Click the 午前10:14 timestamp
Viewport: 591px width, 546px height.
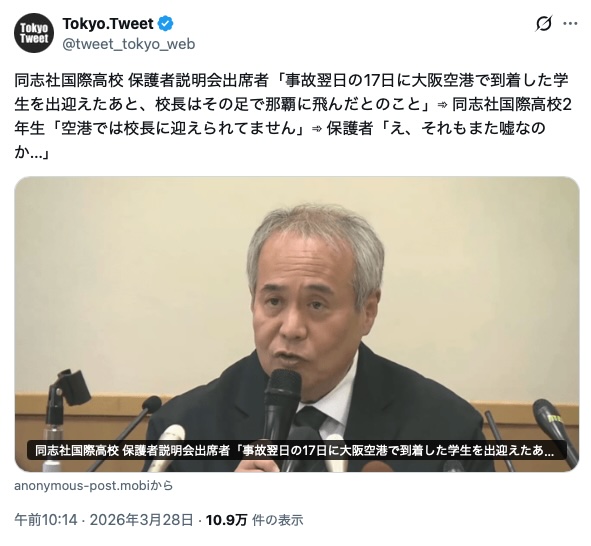(x=46, y=520)
